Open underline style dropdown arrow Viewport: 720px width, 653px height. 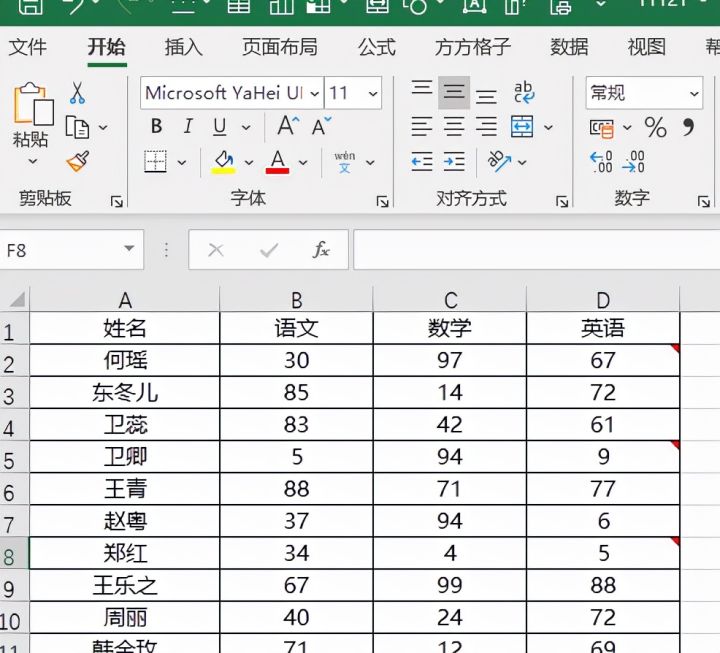tap(246, 127)
